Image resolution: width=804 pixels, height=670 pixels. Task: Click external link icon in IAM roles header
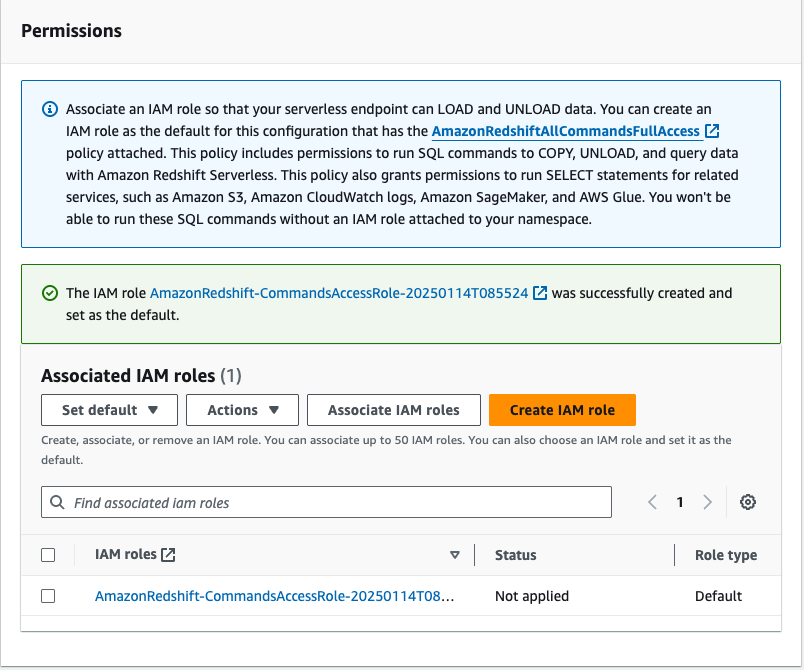coord(168,555)
